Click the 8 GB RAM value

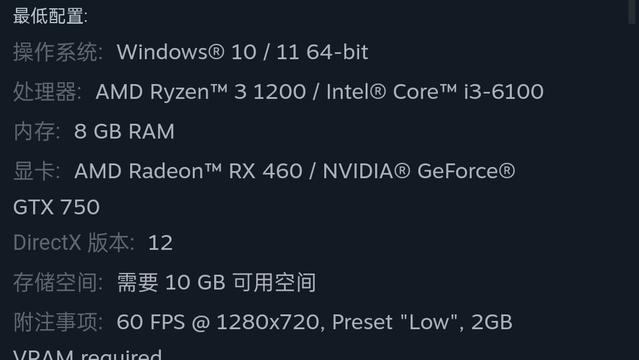point(124,131)
